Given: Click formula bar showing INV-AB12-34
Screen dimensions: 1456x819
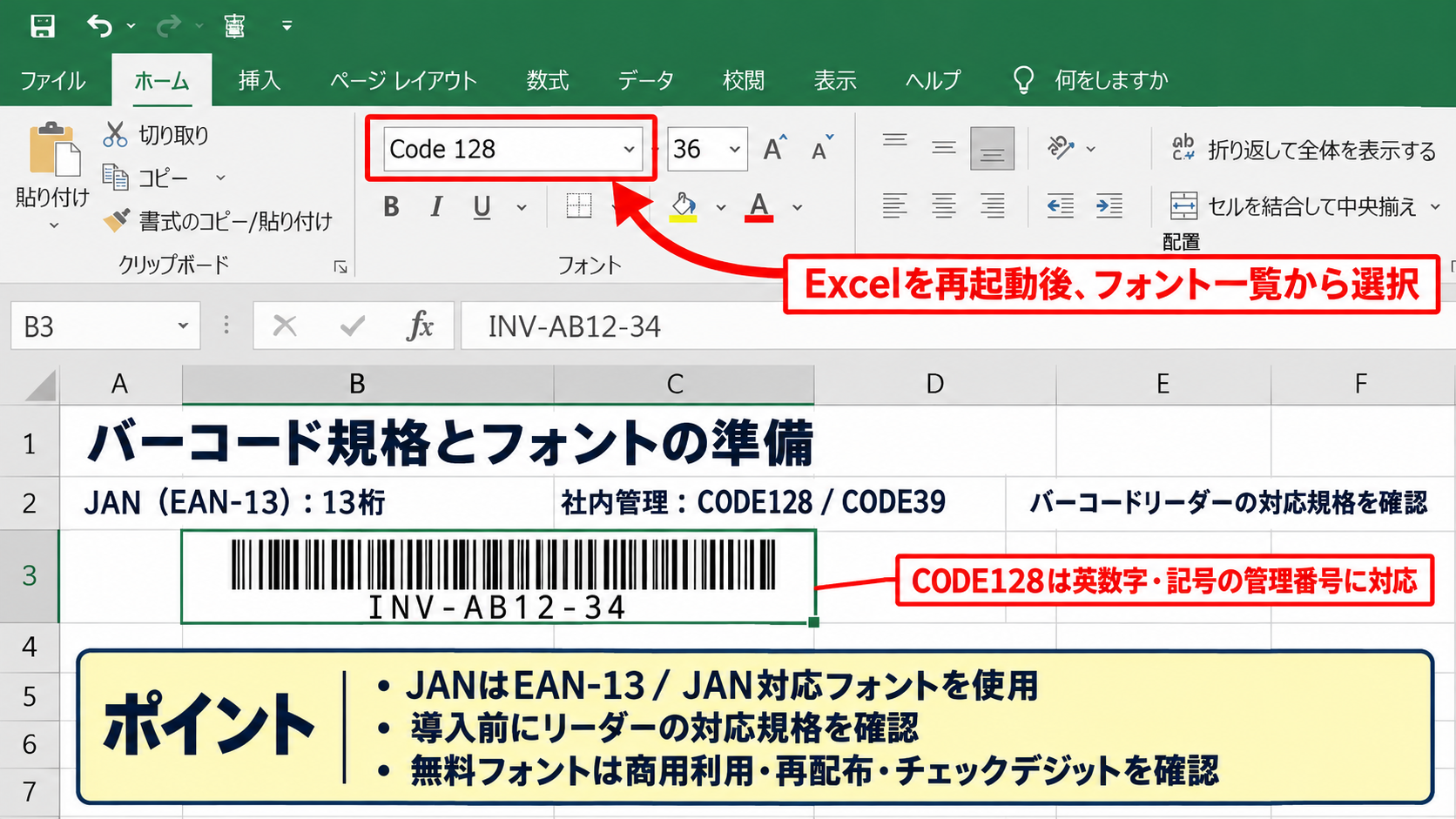Looking at the screenshot, I should [x=958, y=326].
